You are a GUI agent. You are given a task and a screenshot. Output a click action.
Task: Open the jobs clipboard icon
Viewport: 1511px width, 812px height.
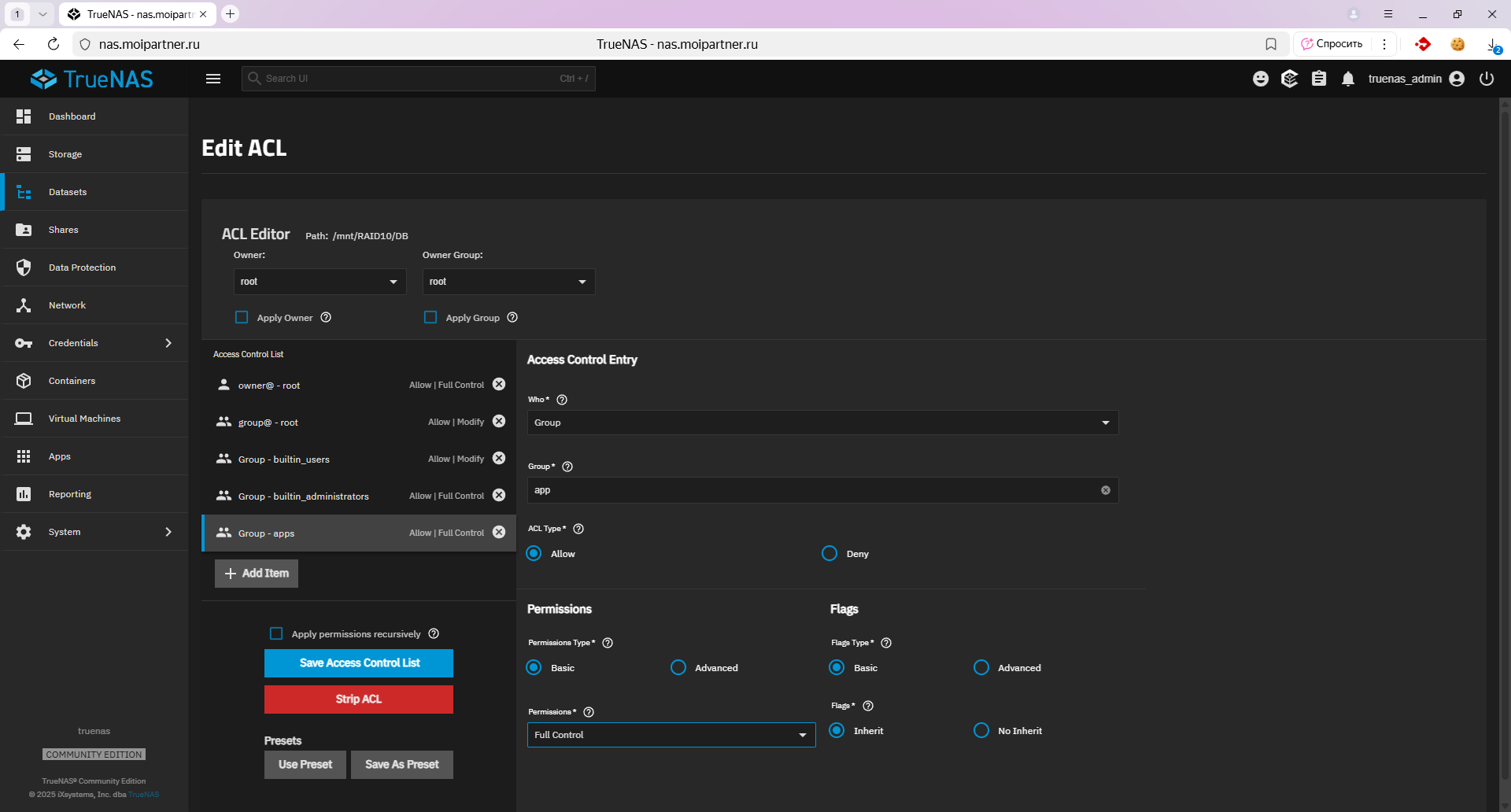pyautogui.click(x=1319, y=79)
